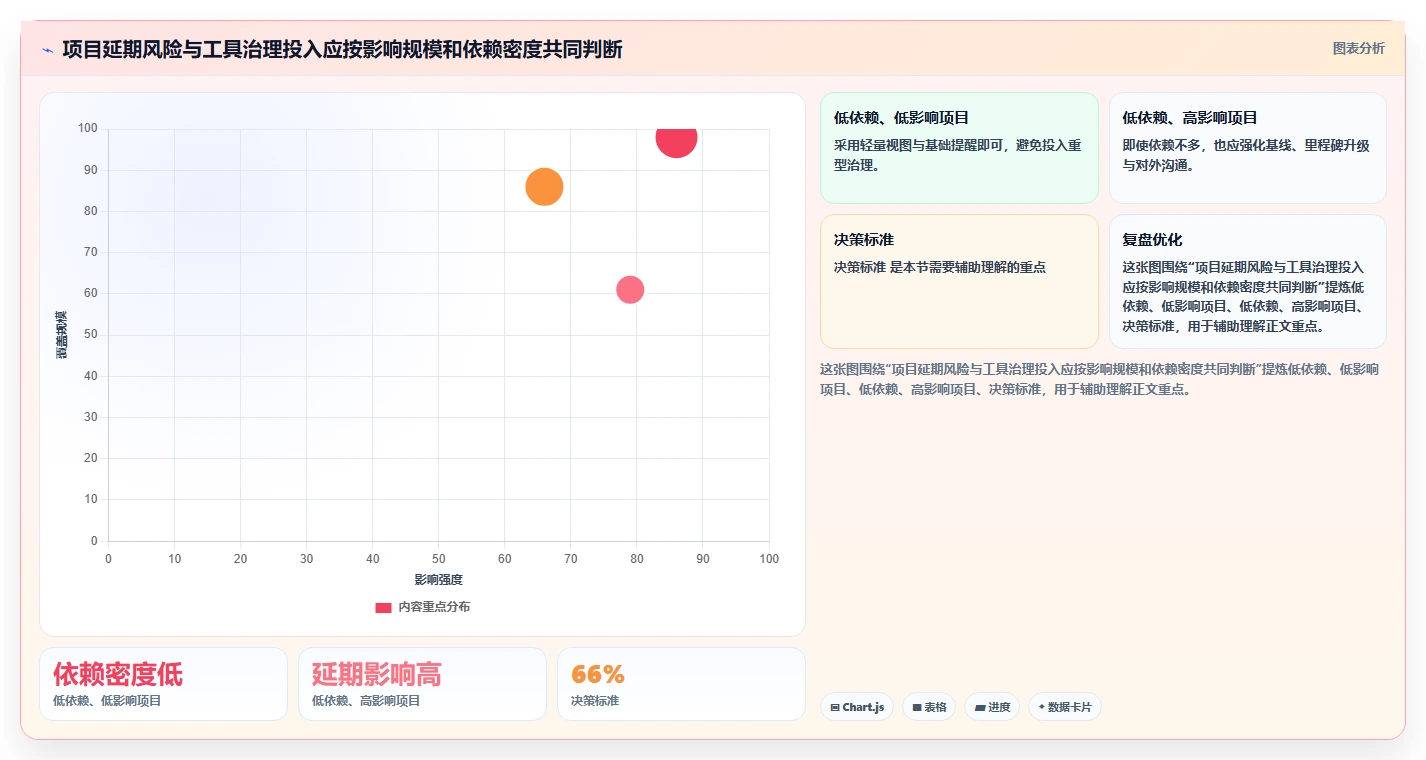Viewport: 1426px width, 760px height.
Task: Toggle the 内容重点分布 legend item
Action: (422, 607)
